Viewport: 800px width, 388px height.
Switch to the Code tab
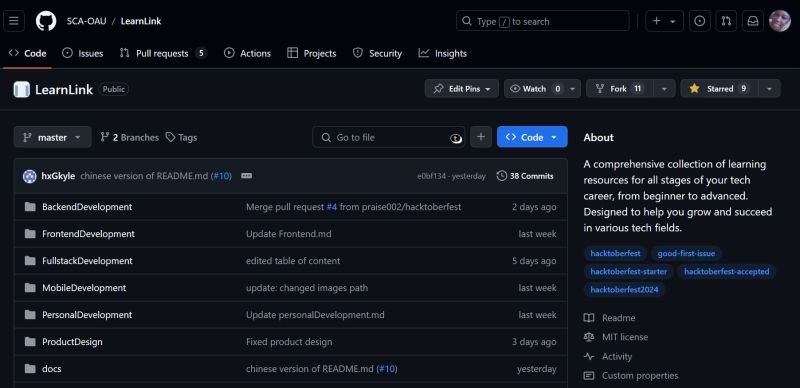click(x=28, y=53)
